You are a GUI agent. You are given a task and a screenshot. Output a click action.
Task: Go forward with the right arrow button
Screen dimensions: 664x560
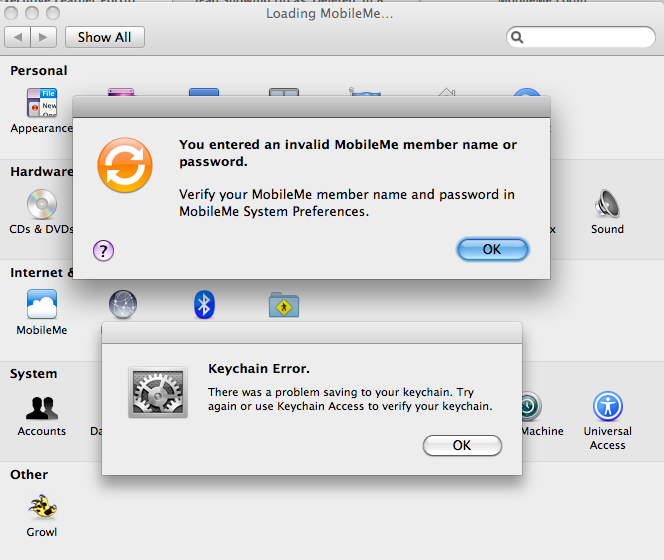(44, 37)
